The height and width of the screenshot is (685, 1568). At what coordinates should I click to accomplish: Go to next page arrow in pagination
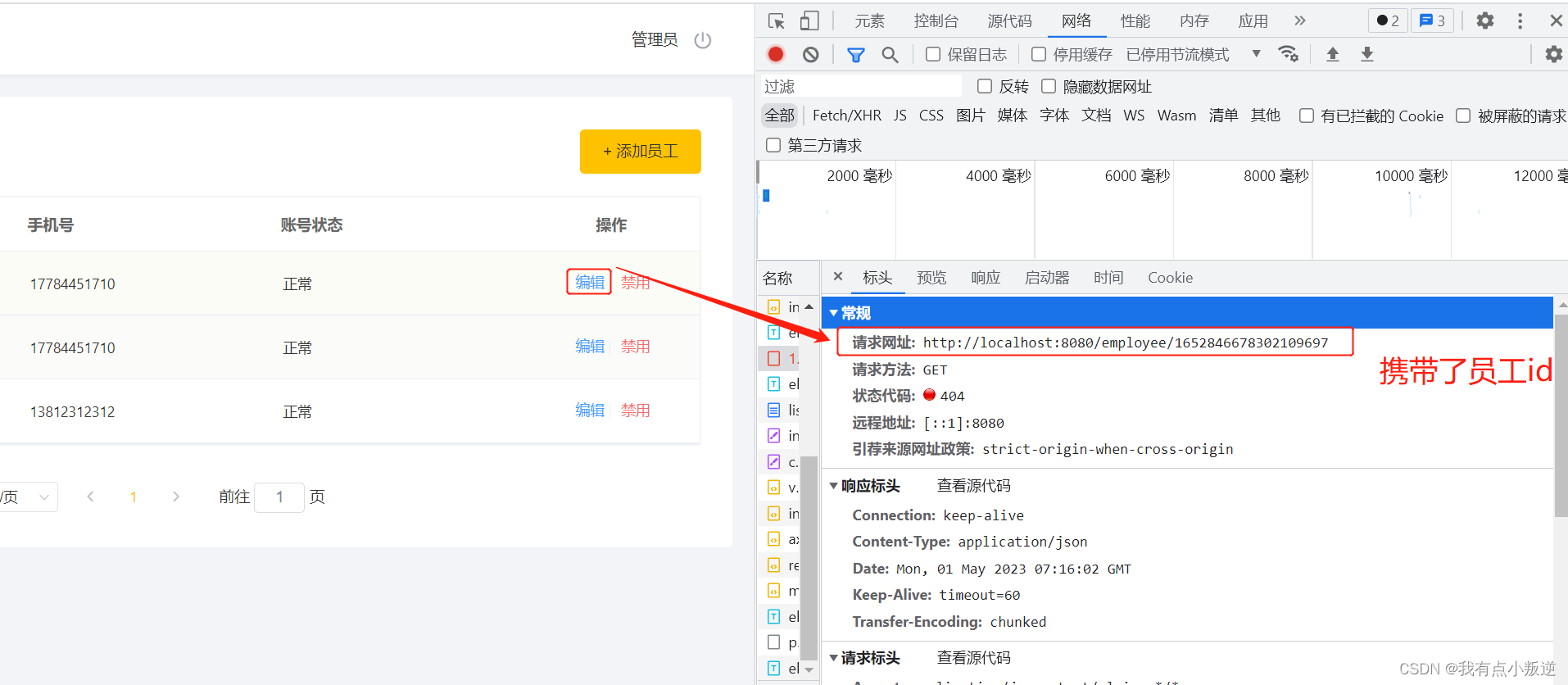pos(175,497)
